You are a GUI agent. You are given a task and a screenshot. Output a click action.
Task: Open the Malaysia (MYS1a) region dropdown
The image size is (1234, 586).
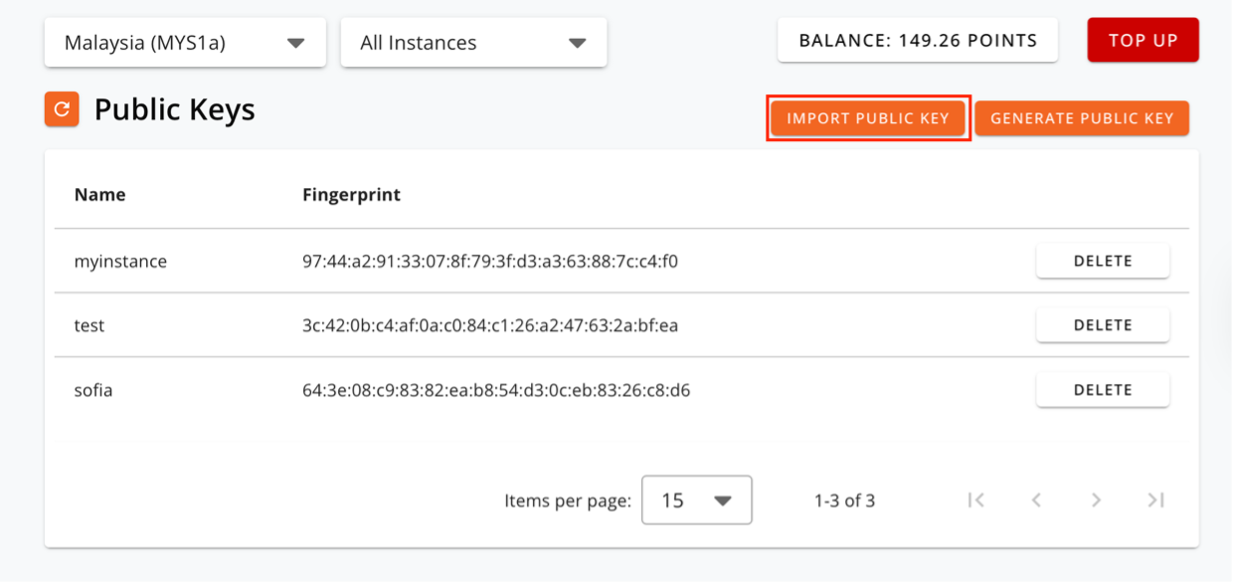(185, 43)
